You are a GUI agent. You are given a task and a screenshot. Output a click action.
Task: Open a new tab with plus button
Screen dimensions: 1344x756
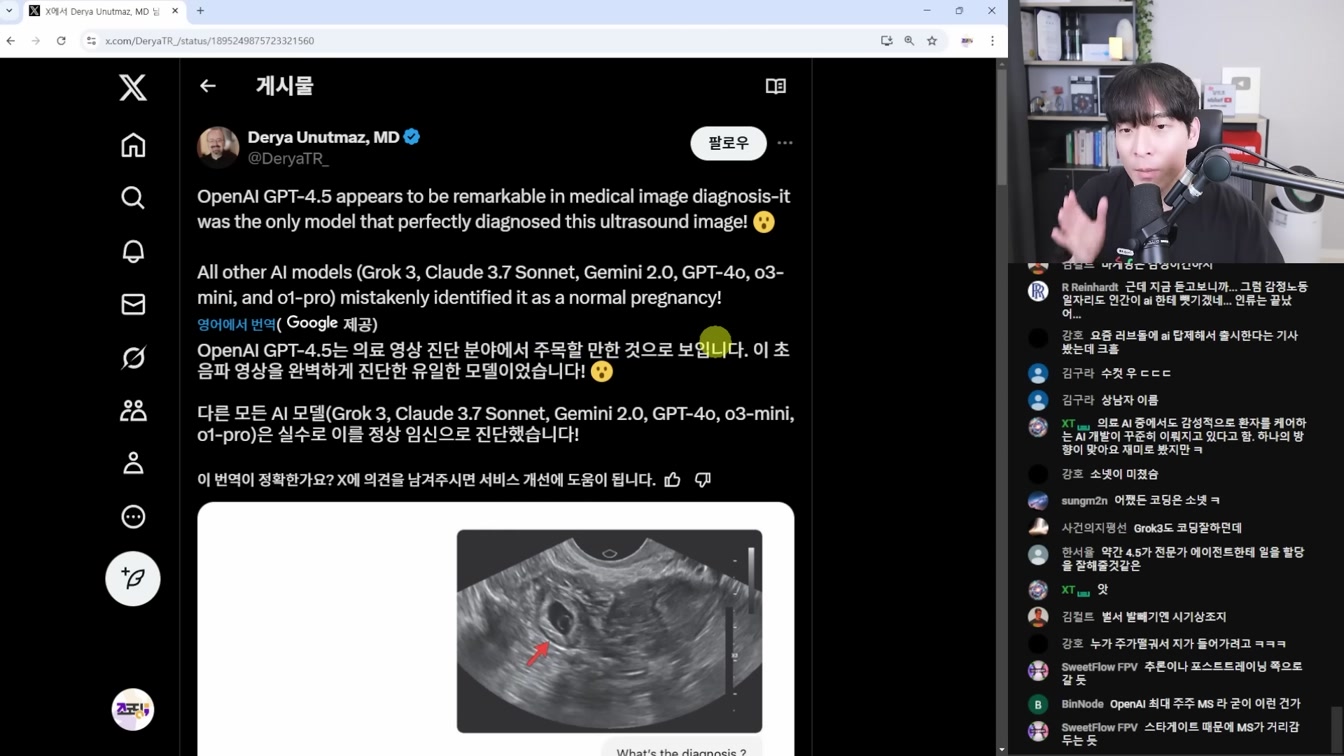pyautogui.click(x=200, y=11)
